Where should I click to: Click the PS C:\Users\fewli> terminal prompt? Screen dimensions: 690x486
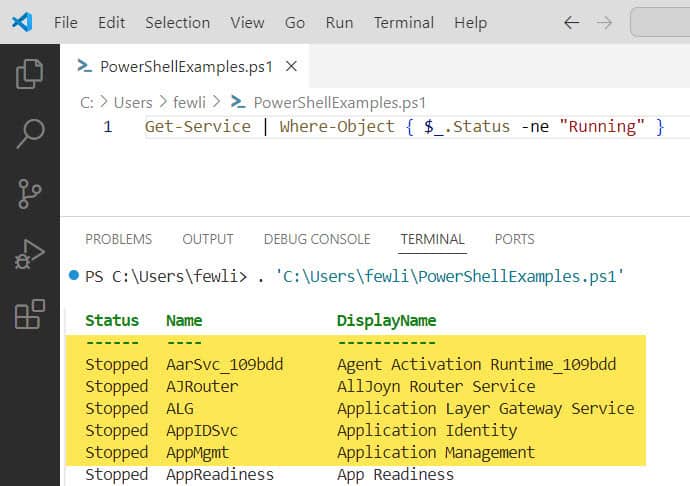166,276
